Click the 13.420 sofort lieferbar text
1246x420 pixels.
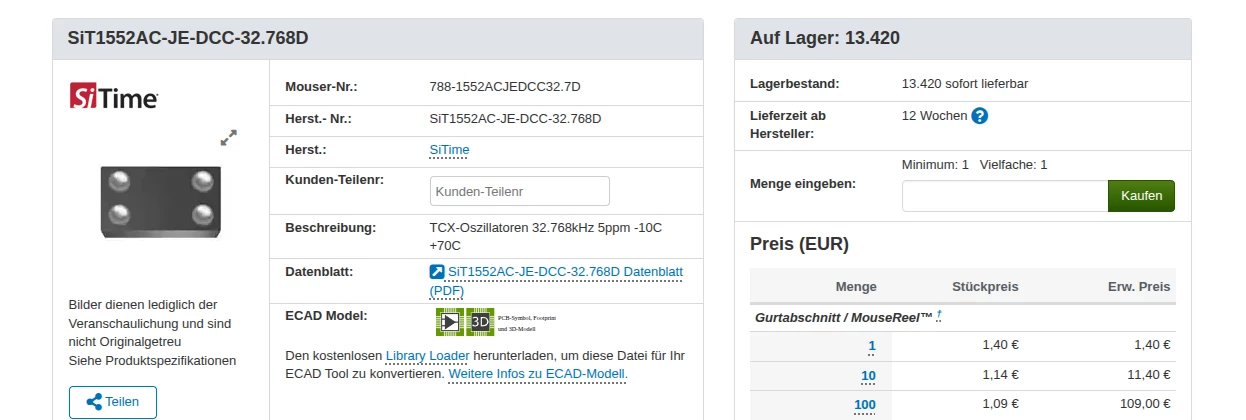[965, 83]
